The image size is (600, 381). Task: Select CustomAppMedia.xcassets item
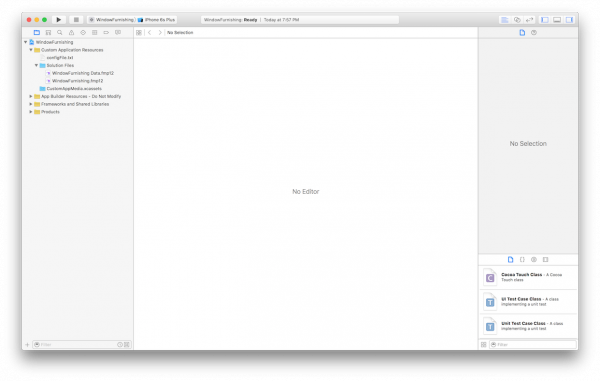[74, 88]
